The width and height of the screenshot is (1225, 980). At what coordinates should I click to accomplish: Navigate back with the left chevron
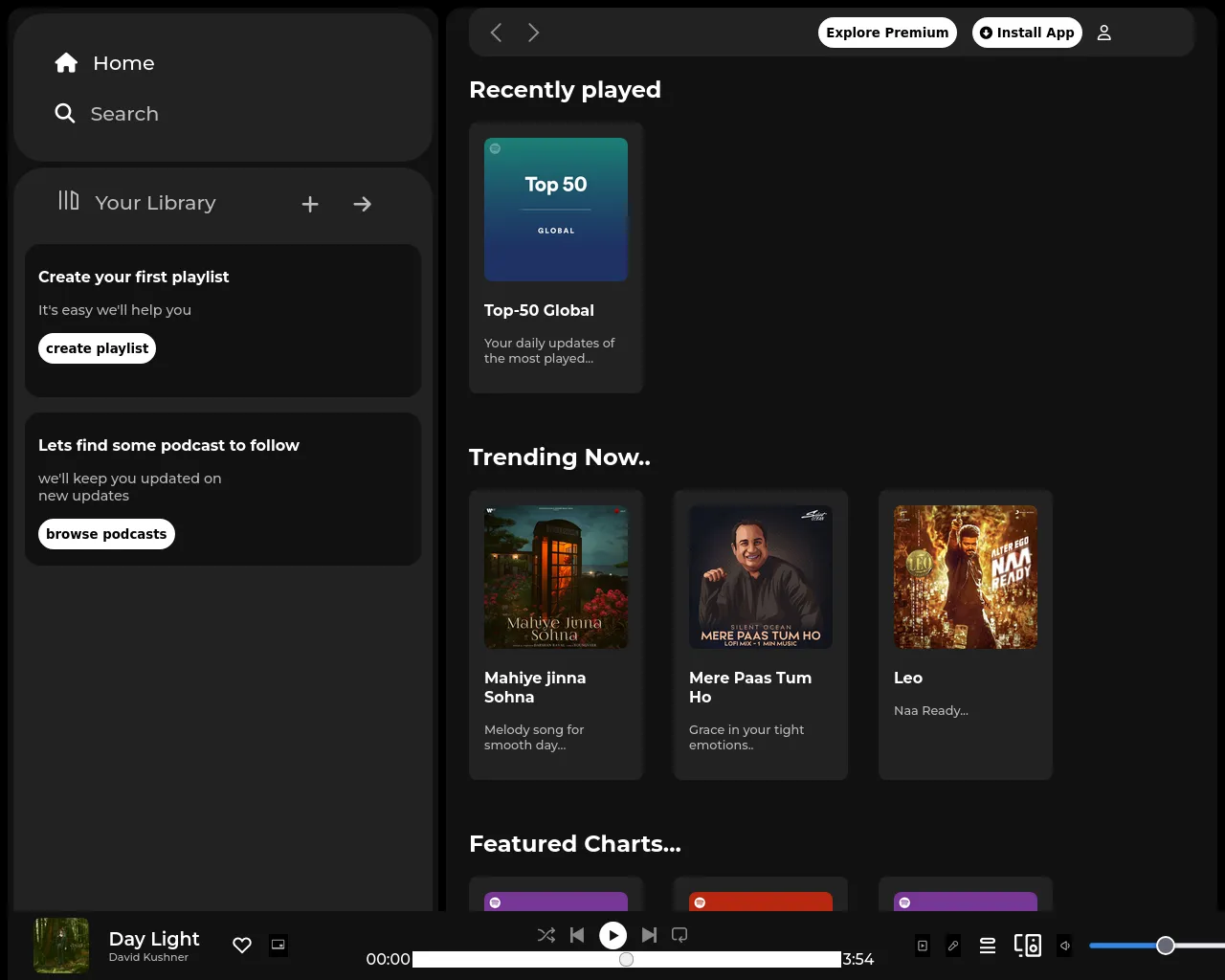coord(496,33)
